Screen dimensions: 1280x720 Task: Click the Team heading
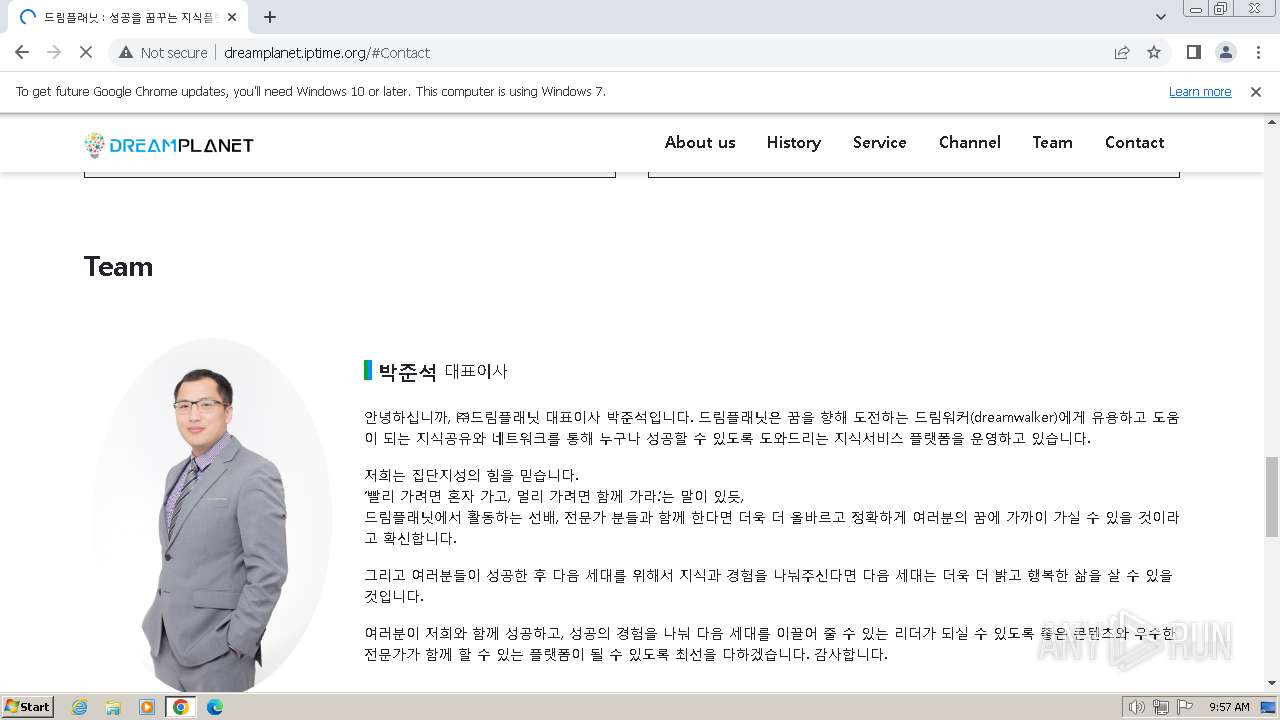[x=118, y=267]
